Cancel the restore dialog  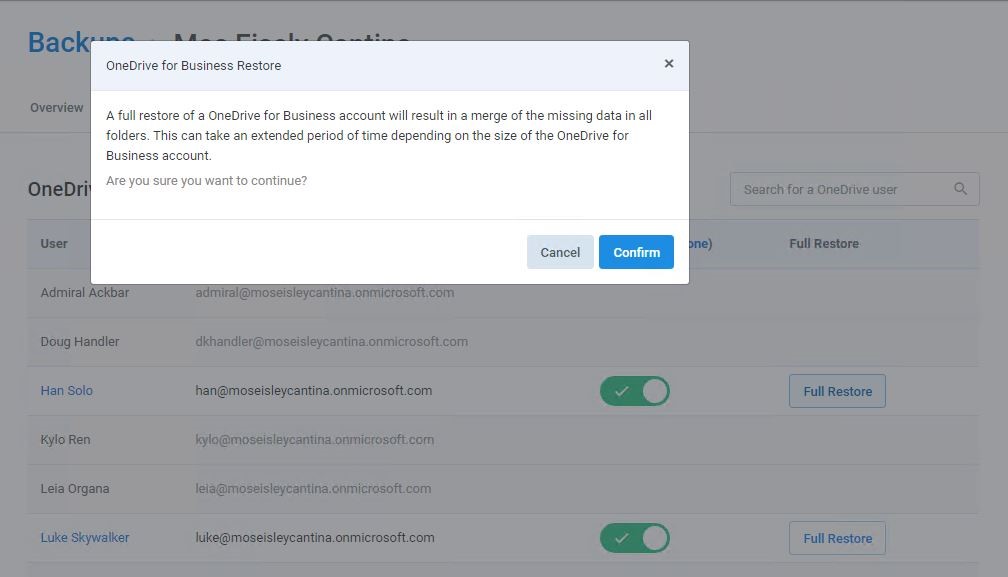pyautogui.click(x=560, y=252)
